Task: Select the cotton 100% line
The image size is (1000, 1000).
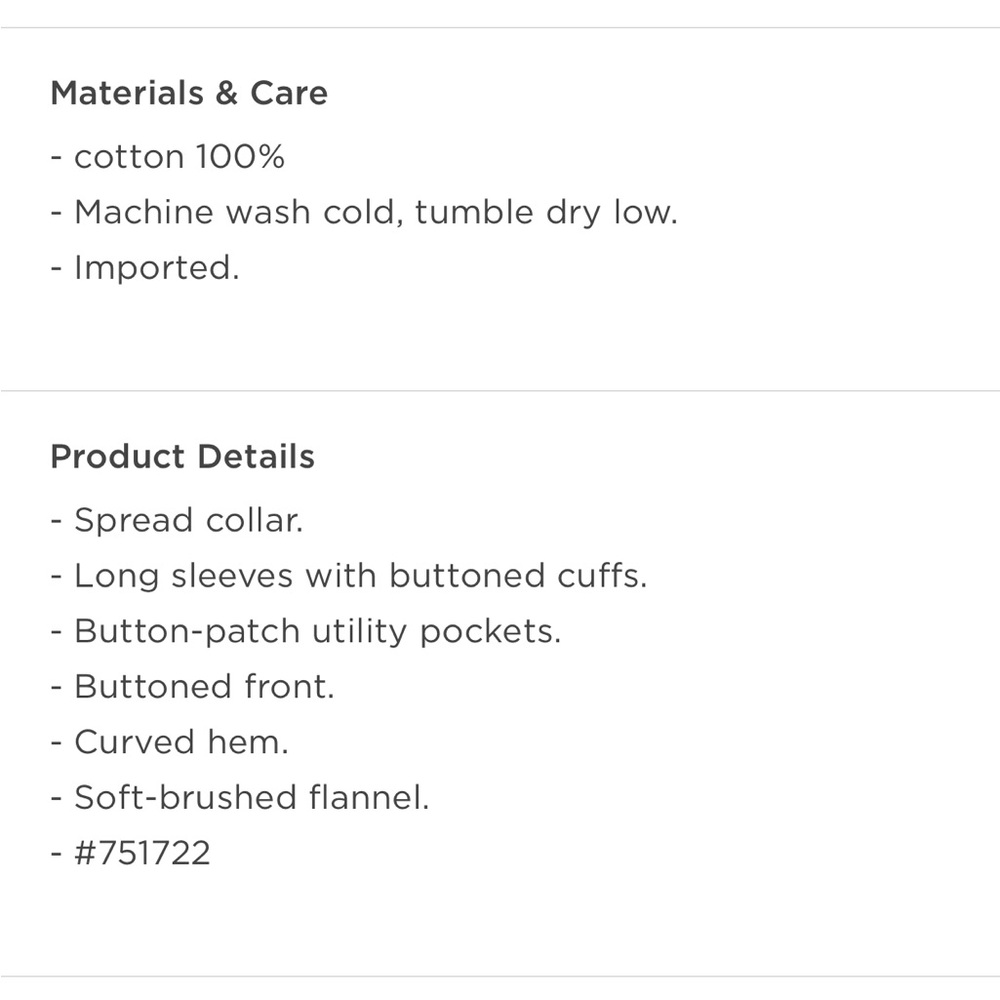Action: click(x=168, y=157)
